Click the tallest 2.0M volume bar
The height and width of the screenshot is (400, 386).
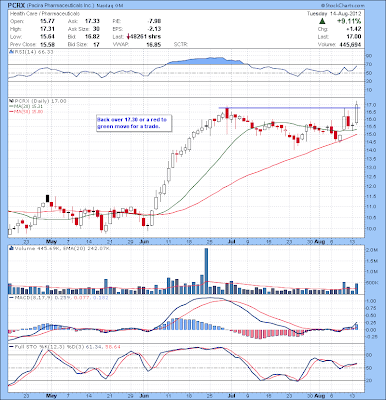click(206, 271)
